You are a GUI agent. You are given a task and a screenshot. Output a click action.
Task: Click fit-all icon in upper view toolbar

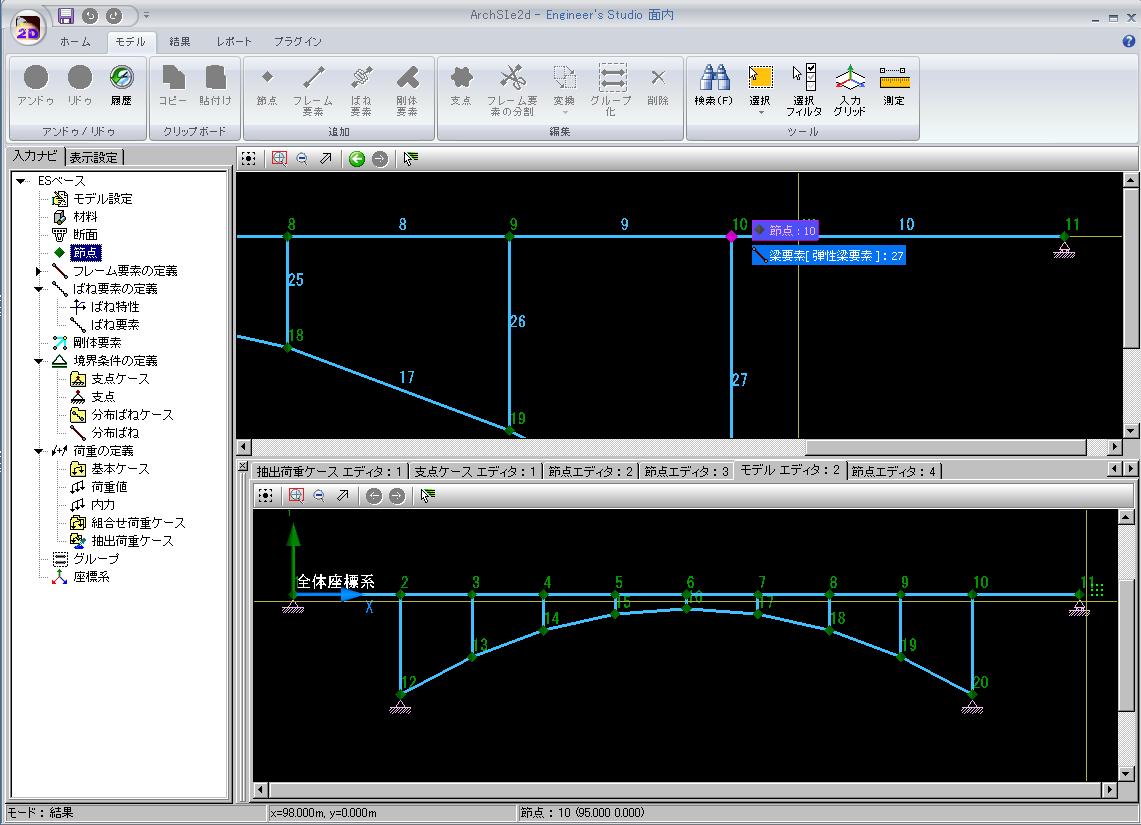click(249, 159)
